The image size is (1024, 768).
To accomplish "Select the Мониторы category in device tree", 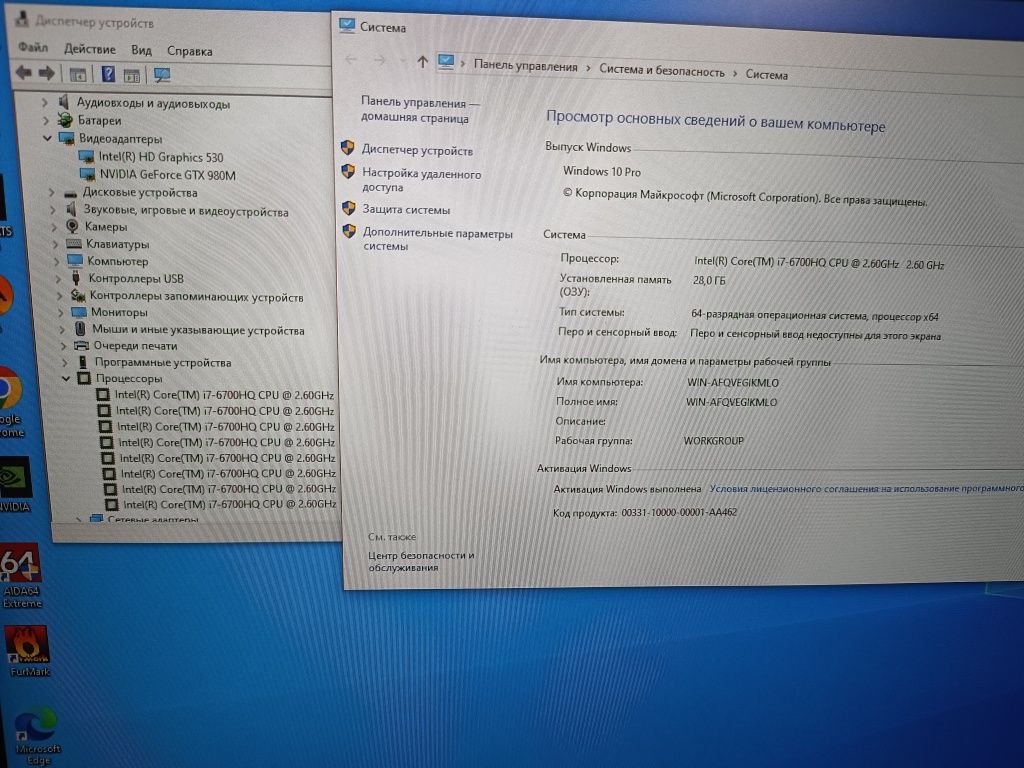I will (119, 312).
